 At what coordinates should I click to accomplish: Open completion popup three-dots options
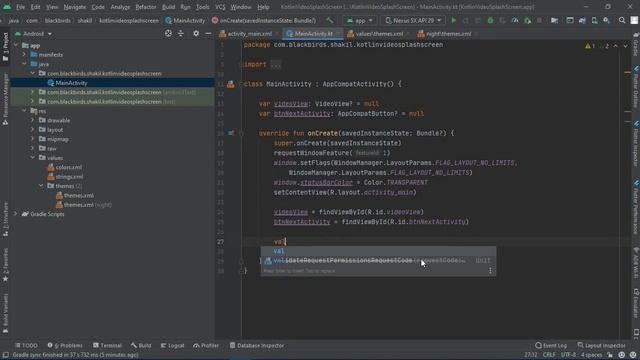(x=490, y=271)
